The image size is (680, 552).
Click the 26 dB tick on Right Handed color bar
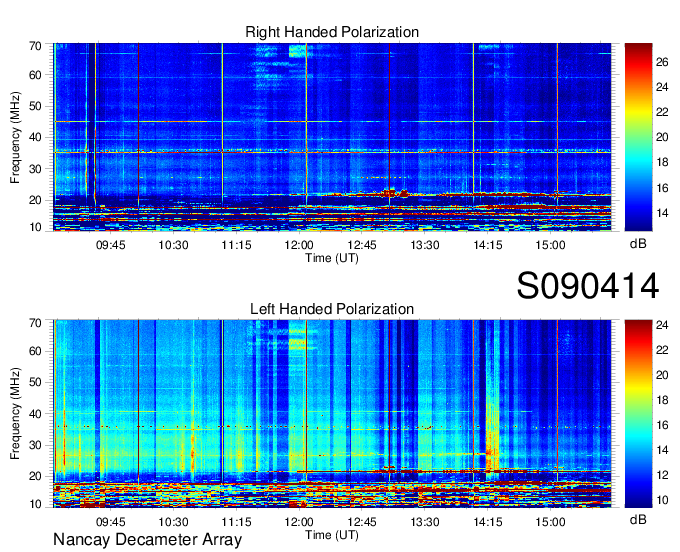[662, 62]
